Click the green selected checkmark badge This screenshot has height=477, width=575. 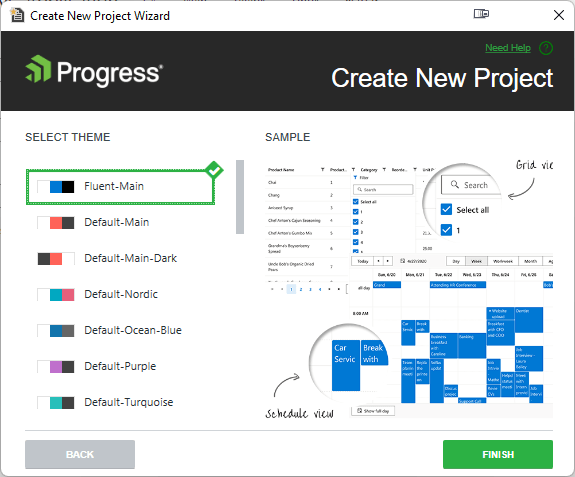point(214,170)
